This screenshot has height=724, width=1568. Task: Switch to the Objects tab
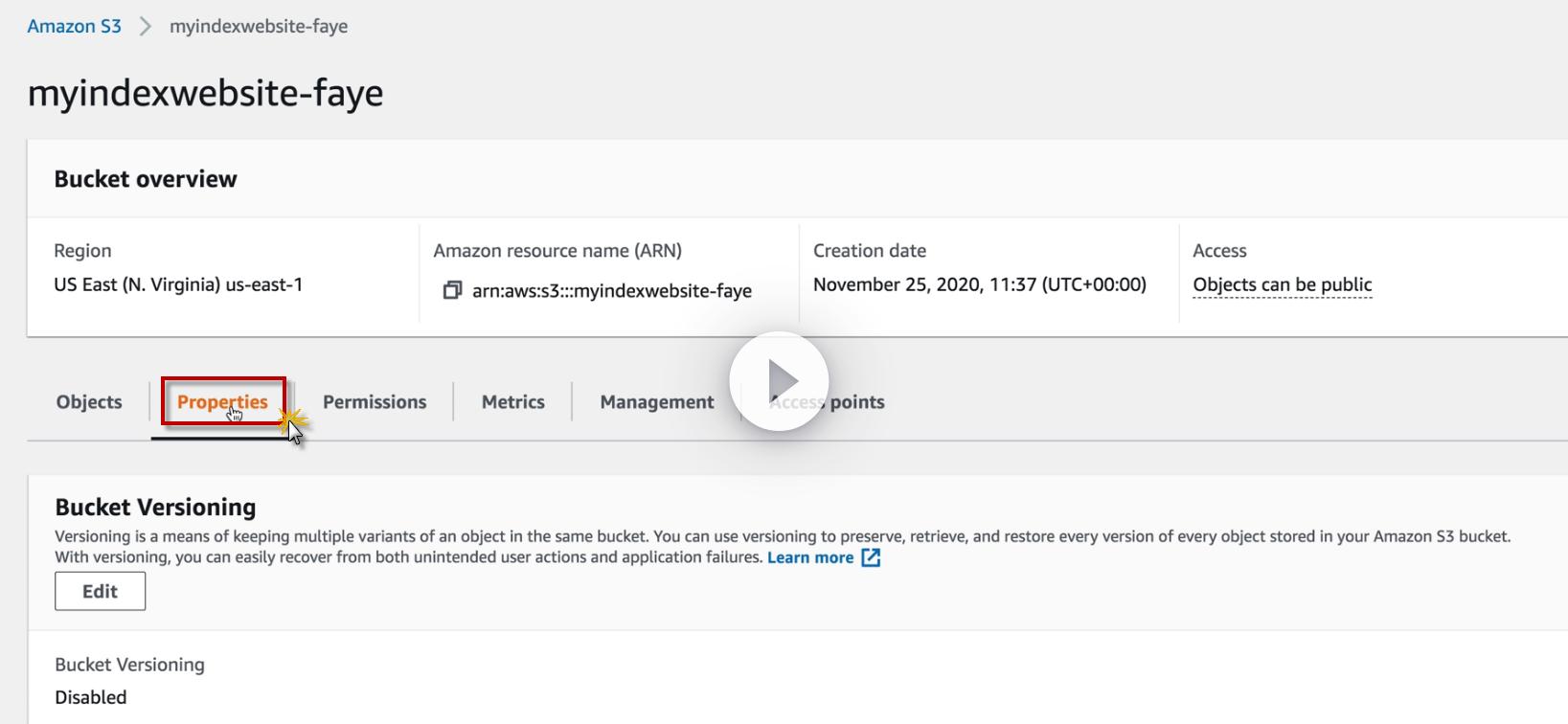(x=89, y=402)
